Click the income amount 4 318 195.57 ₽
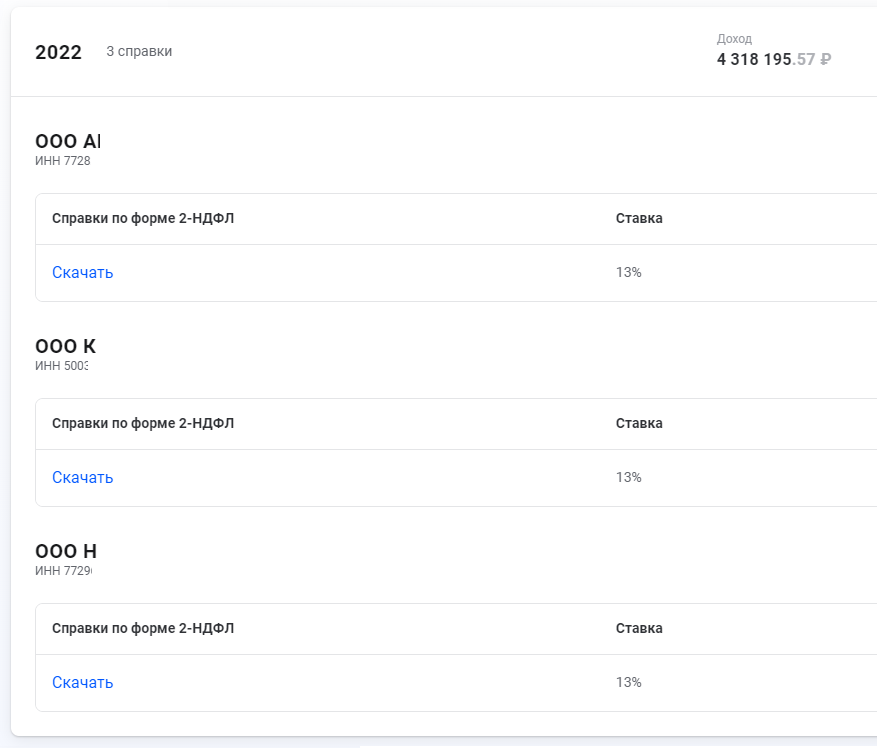The width and height of the screenshot is (877, 748). (773, 59)
